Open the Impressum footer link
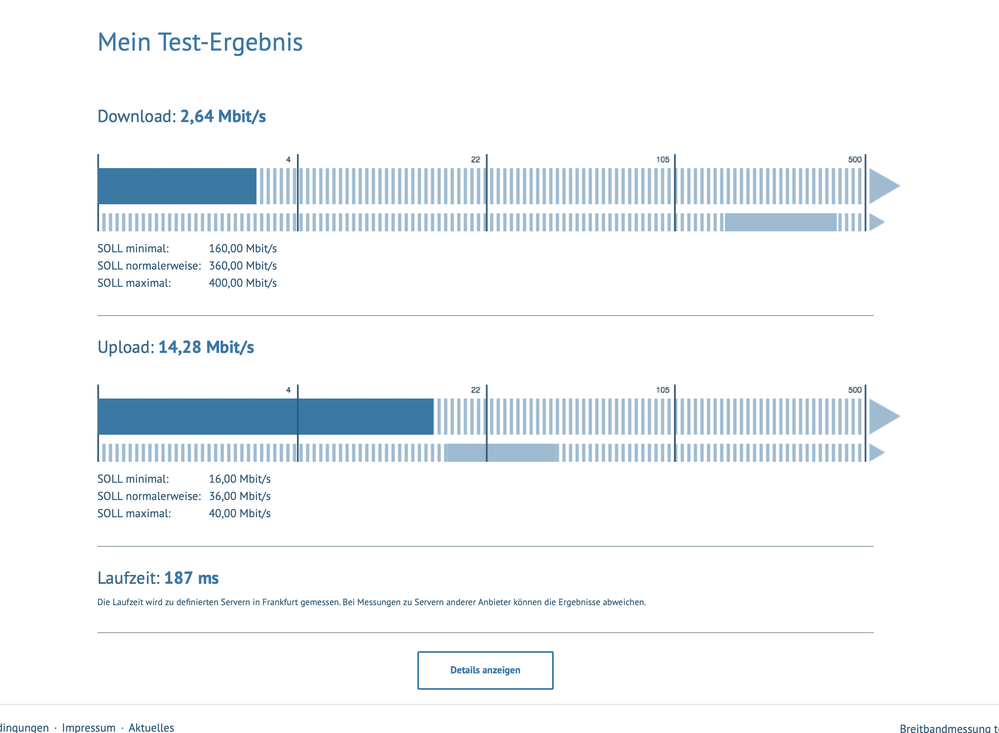This screenshot has height=733, width=999. tap(88, 727)
